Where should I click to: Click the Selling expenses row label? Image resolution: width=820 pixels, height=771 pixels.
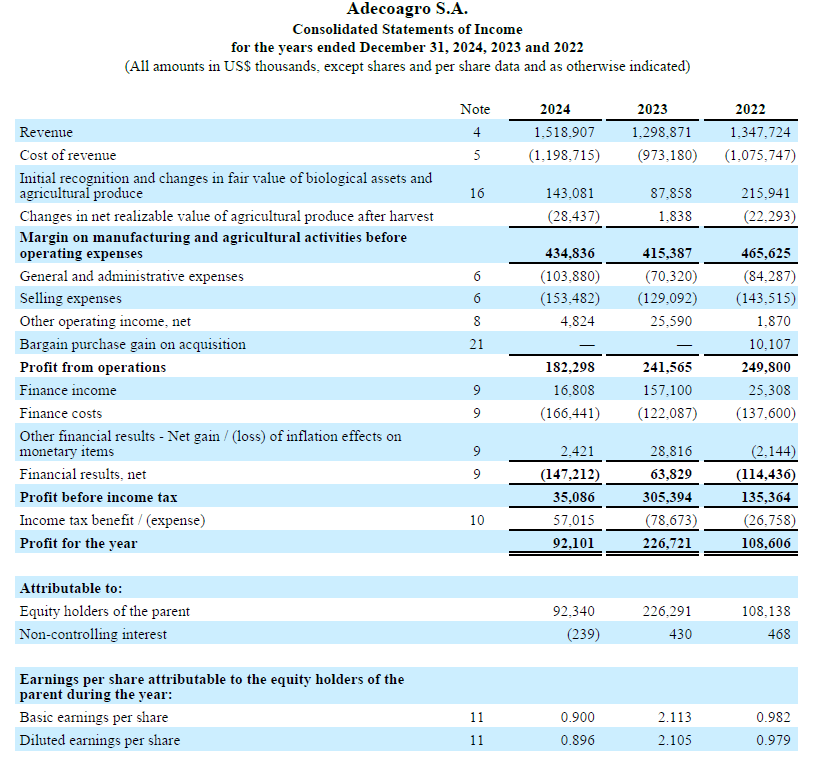[x=70, y=298]
